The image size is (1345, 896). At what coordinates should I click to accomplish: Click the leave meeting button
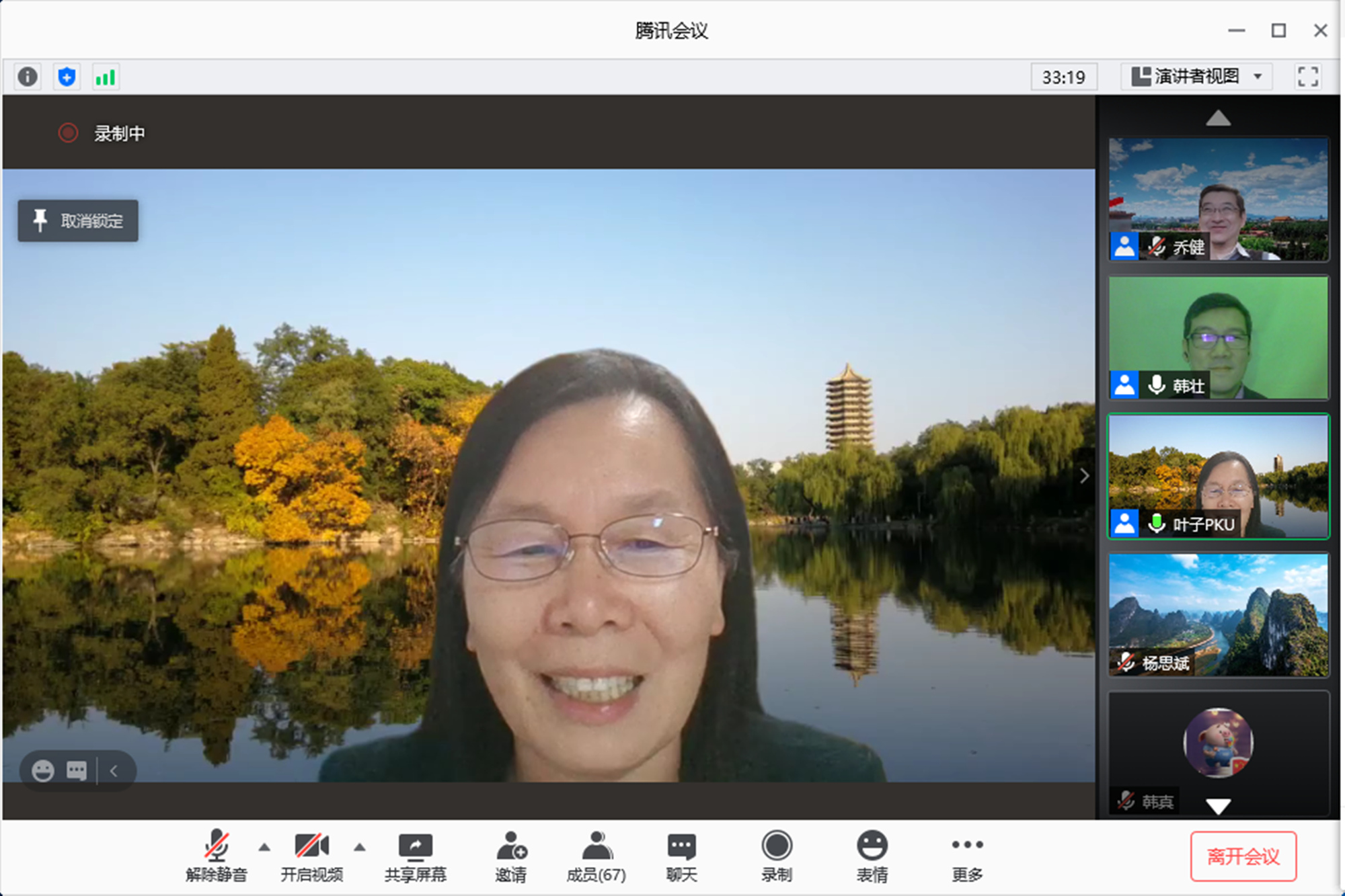coord(1243,856)
